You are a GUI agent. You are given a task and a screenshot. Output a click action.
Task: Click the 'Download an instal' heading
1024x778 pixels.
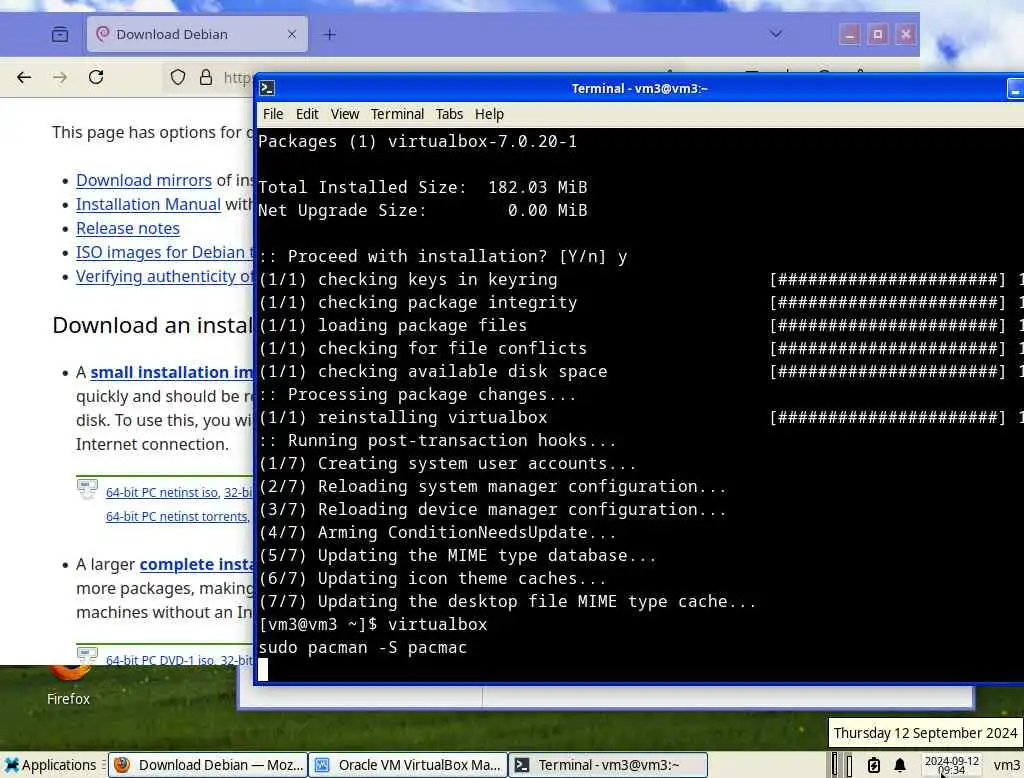click(152, 325)
